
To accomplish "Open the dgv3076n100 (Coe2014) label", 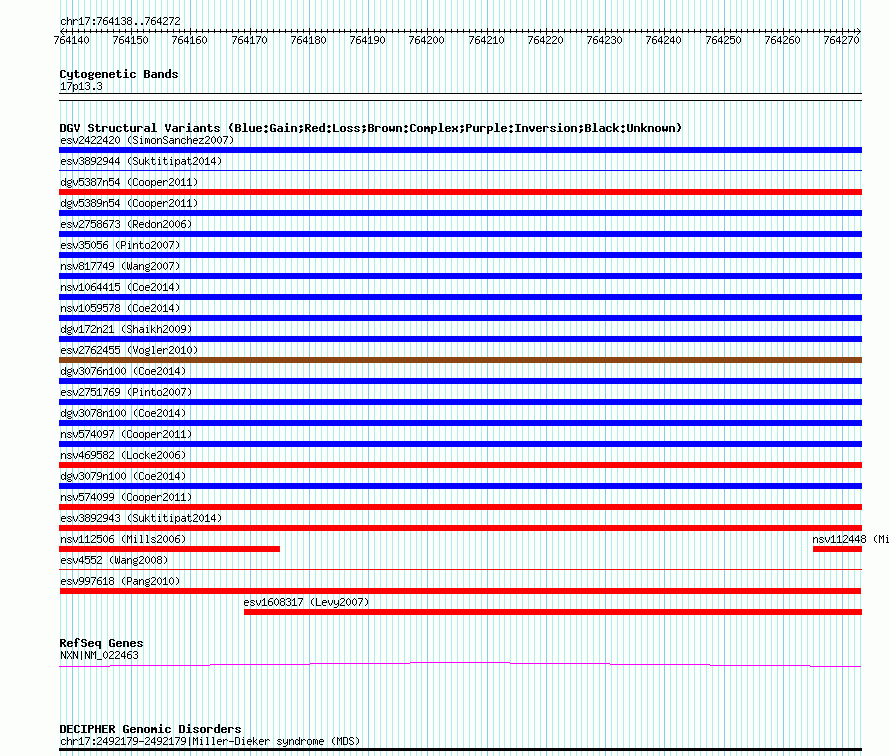I will [123, 371].
